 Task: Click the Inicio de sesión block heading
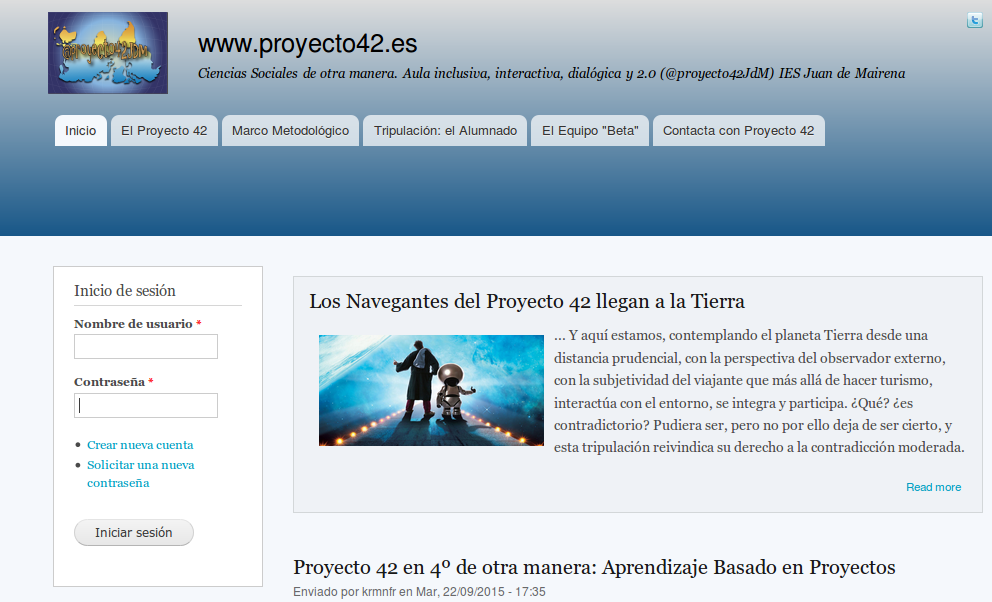point(125,291)
